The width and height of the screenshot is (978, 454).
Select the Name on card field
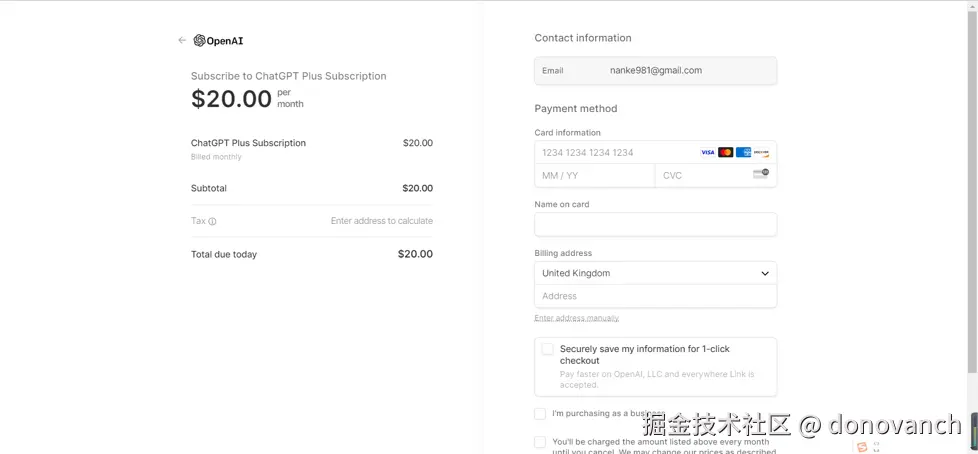point(655,225)
